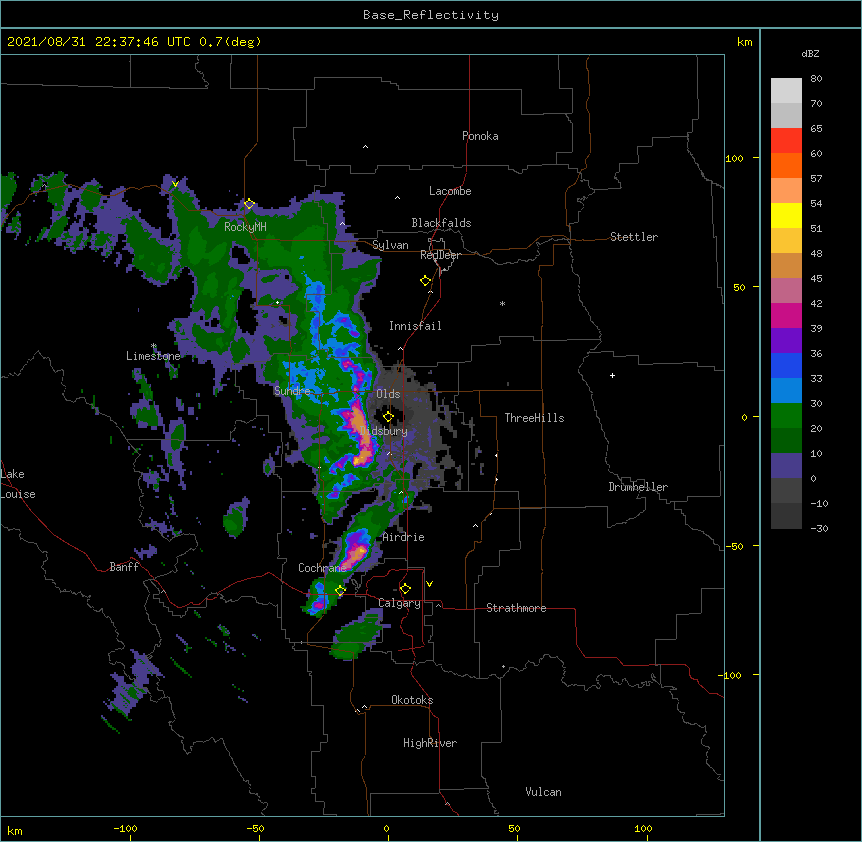Select the lightest gray 70-80 dBZ legend band
This screenshot has height=842, width=862.
coord(786,91)
